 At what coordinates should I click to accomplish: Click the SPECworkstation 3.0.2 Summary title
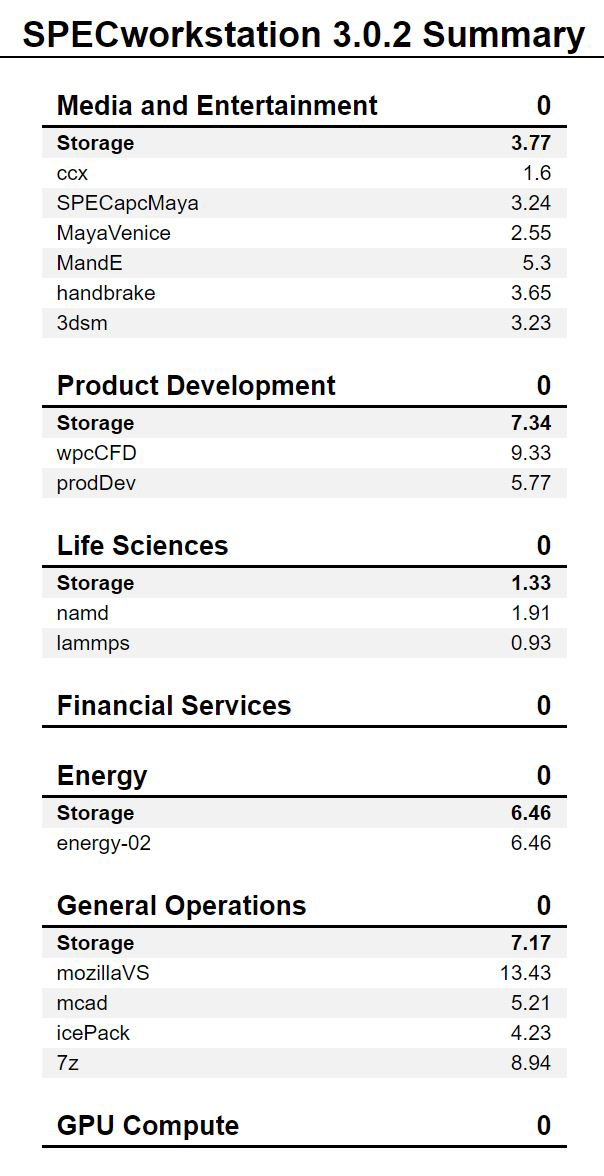click(303, 34)
